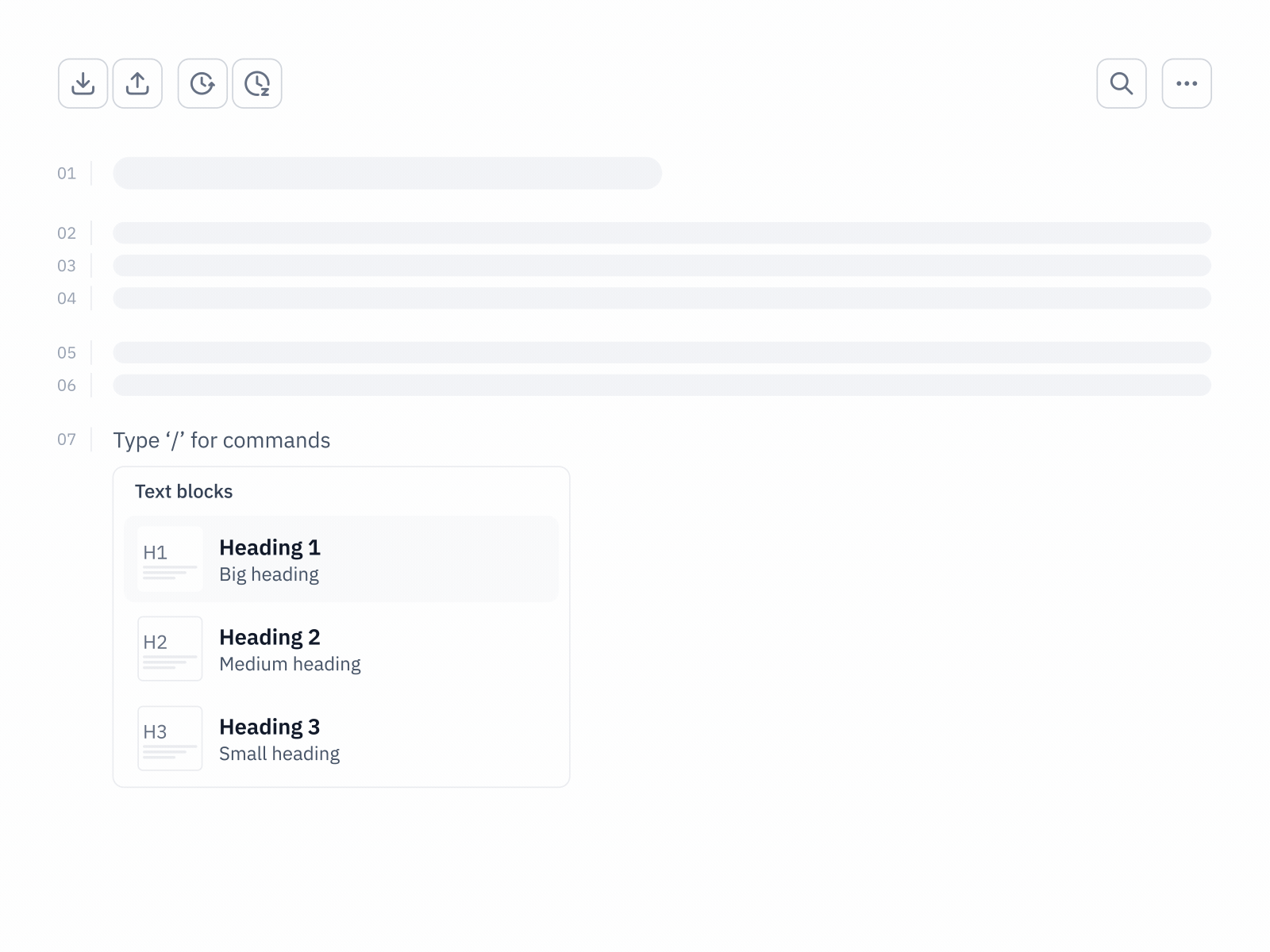Click the 'Type / for commands' input line
This screenshot has width=1270, height=952.
click(221, 440)
